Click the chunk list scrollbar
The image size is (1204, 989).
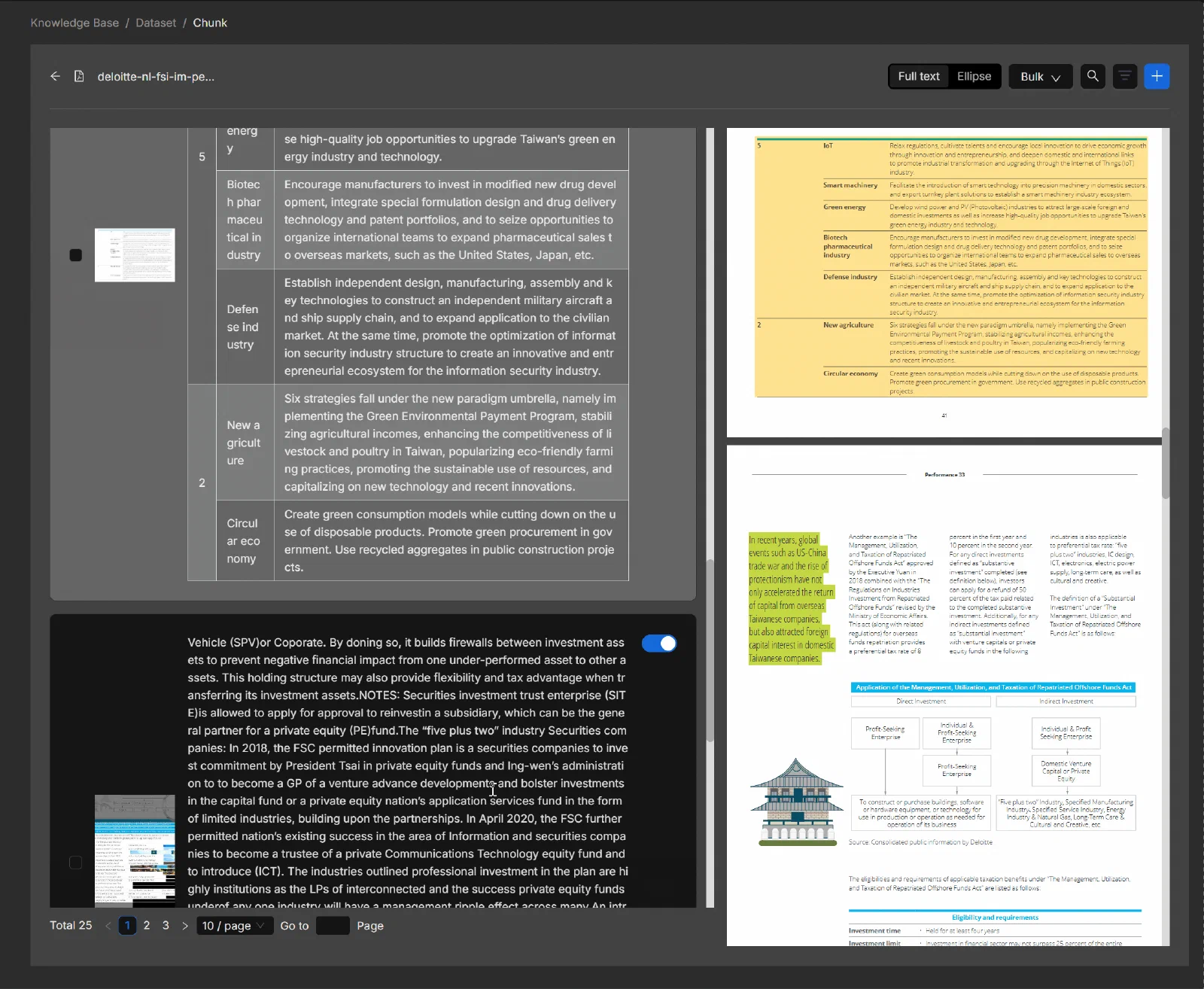[710, 651]
